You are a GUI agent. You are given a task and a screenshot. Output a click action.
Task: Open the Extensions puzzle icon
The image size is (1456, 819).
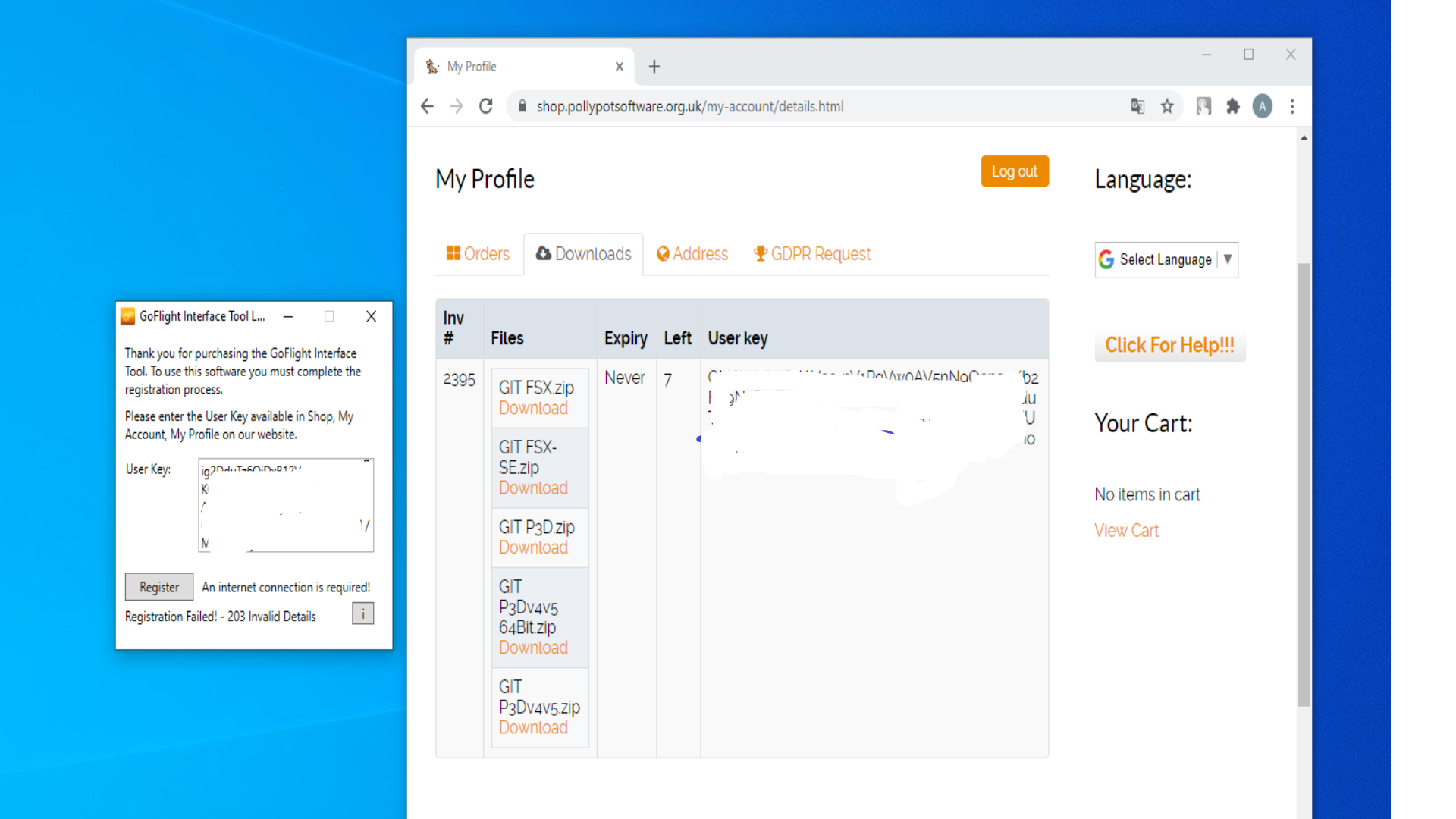point(1233,106)
